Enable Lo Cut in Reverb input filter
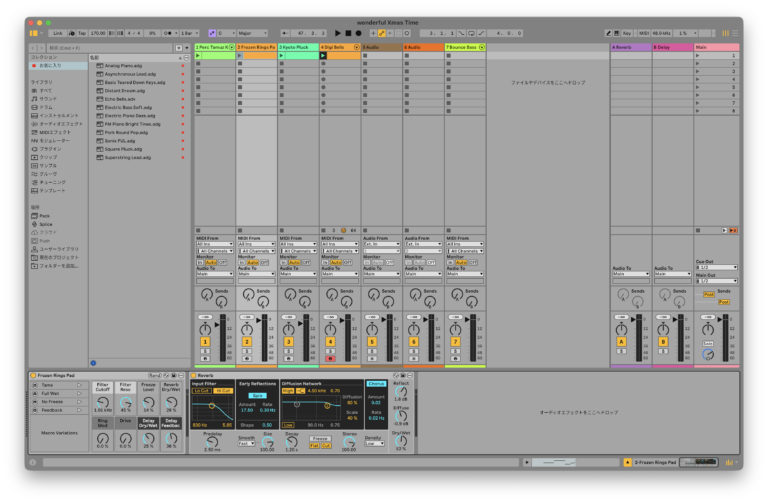768x503 pixels. tap(201, 391)
